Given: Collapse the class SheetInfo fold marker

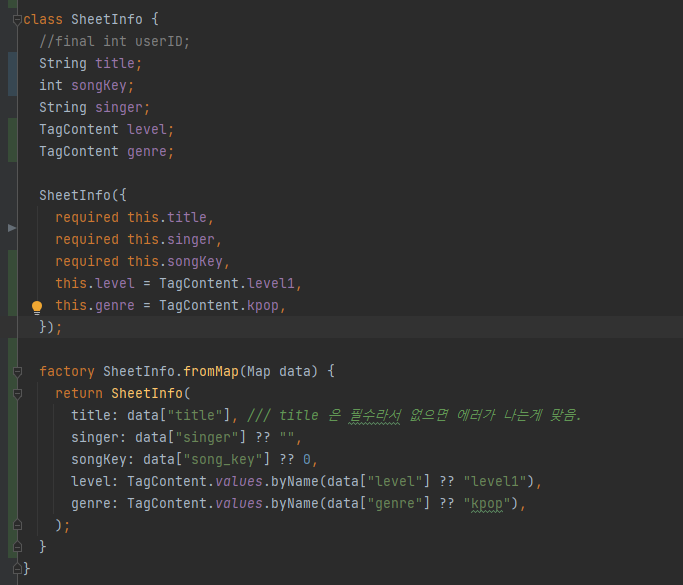Looking at the screenshot, I should pyautogui.click(x=17, y=20).
